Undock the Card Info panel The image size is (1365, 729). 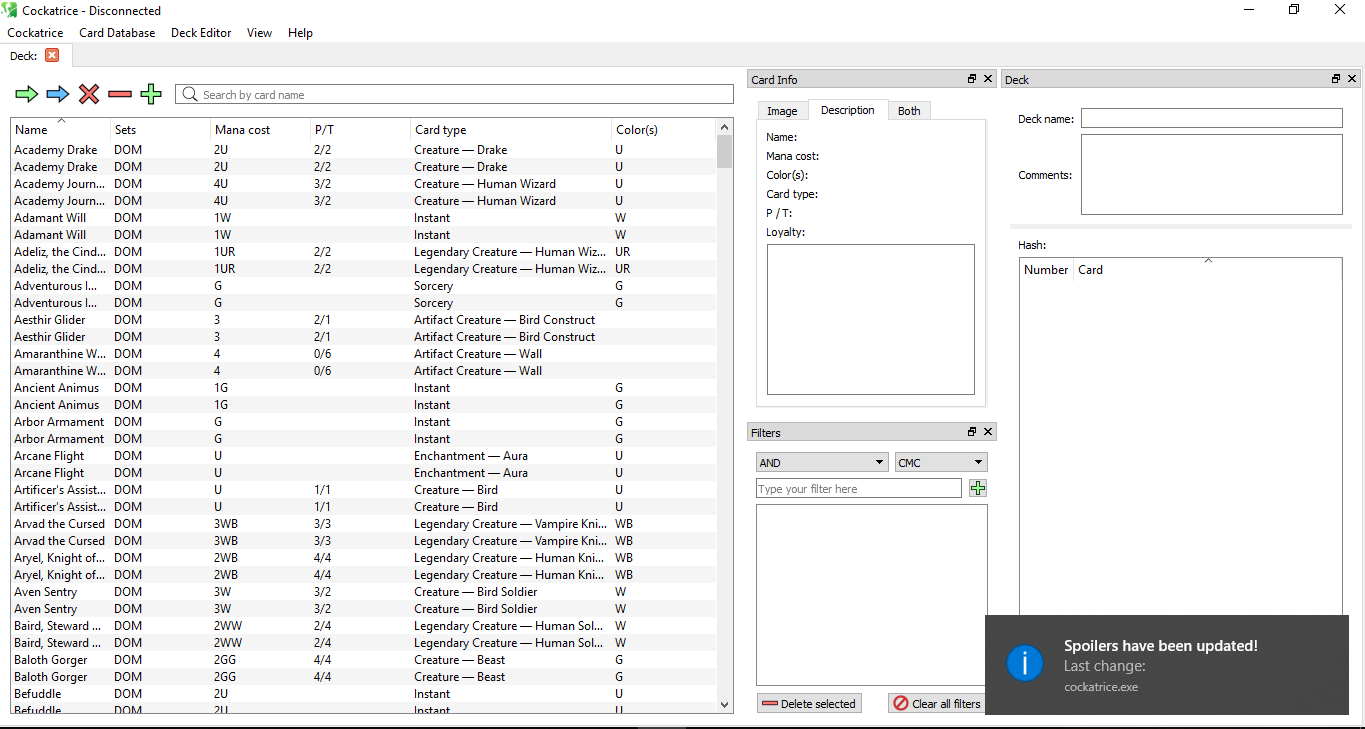971,78
